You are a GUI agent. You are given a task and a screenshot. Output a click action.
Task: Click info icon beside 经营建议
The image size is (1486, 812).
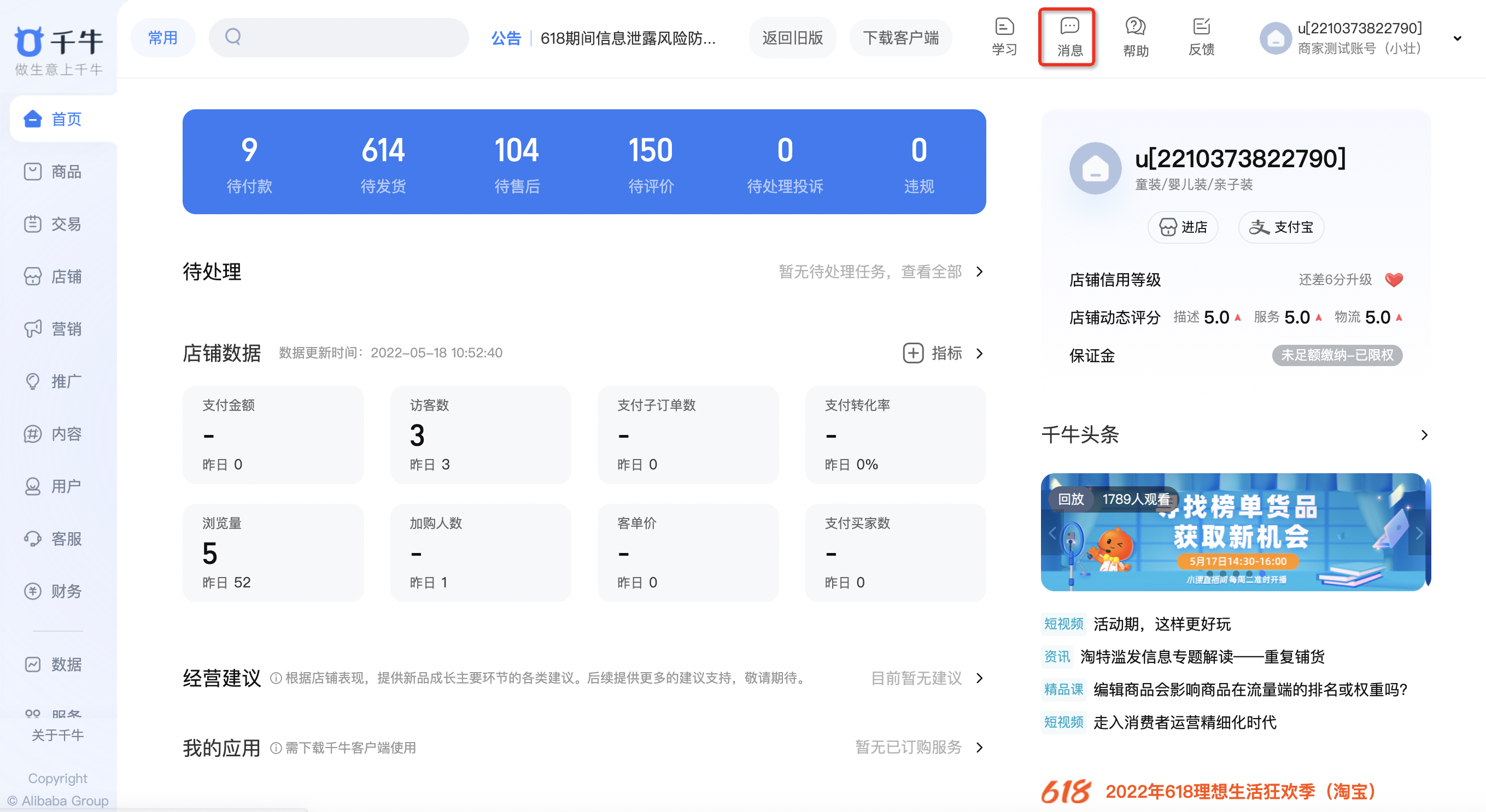(276, 679)
